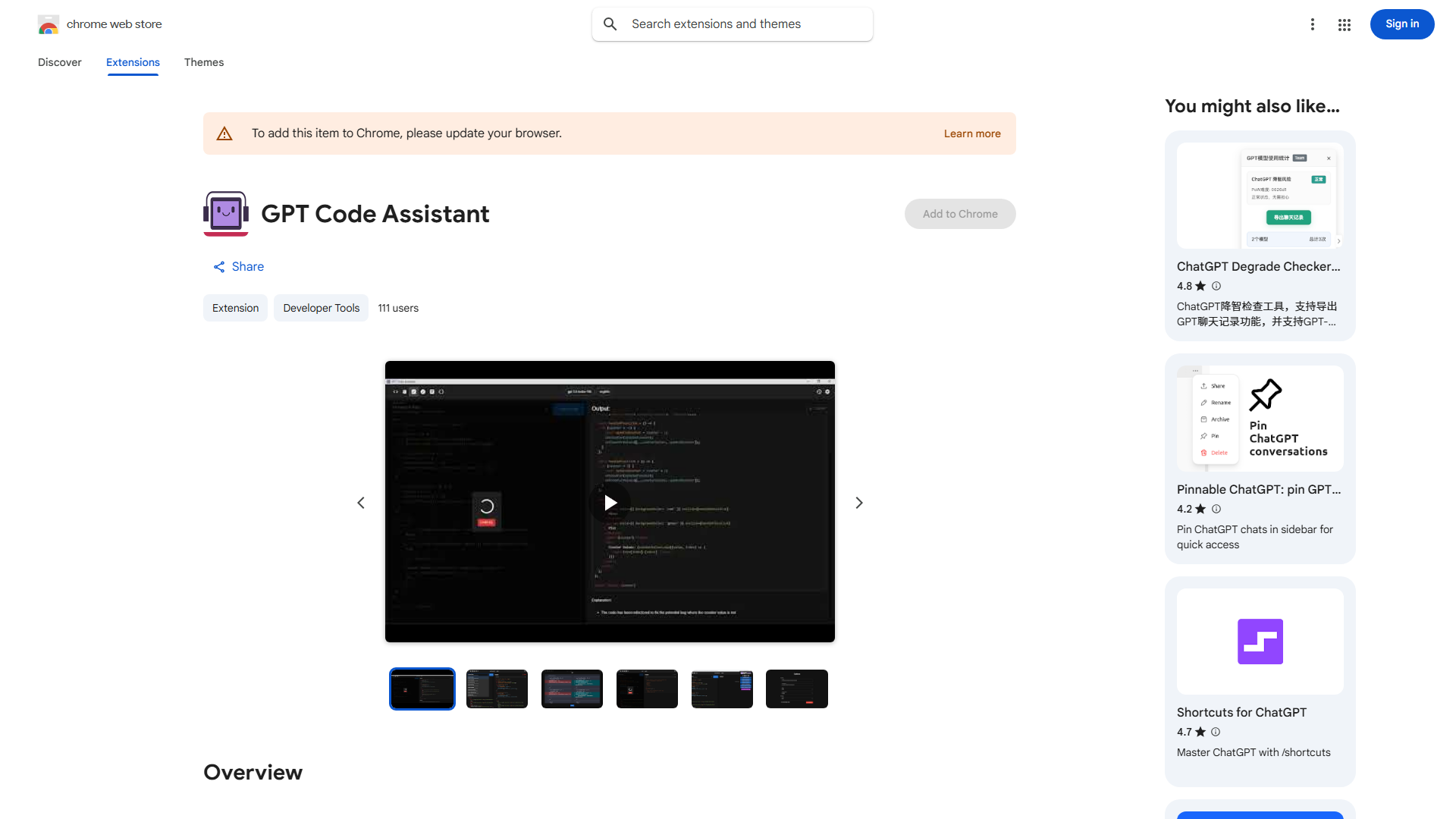The width and height of the screenshot is (1456, 819).
Task: Open the Google apps launcher
Action: [x=1344, y=24]
